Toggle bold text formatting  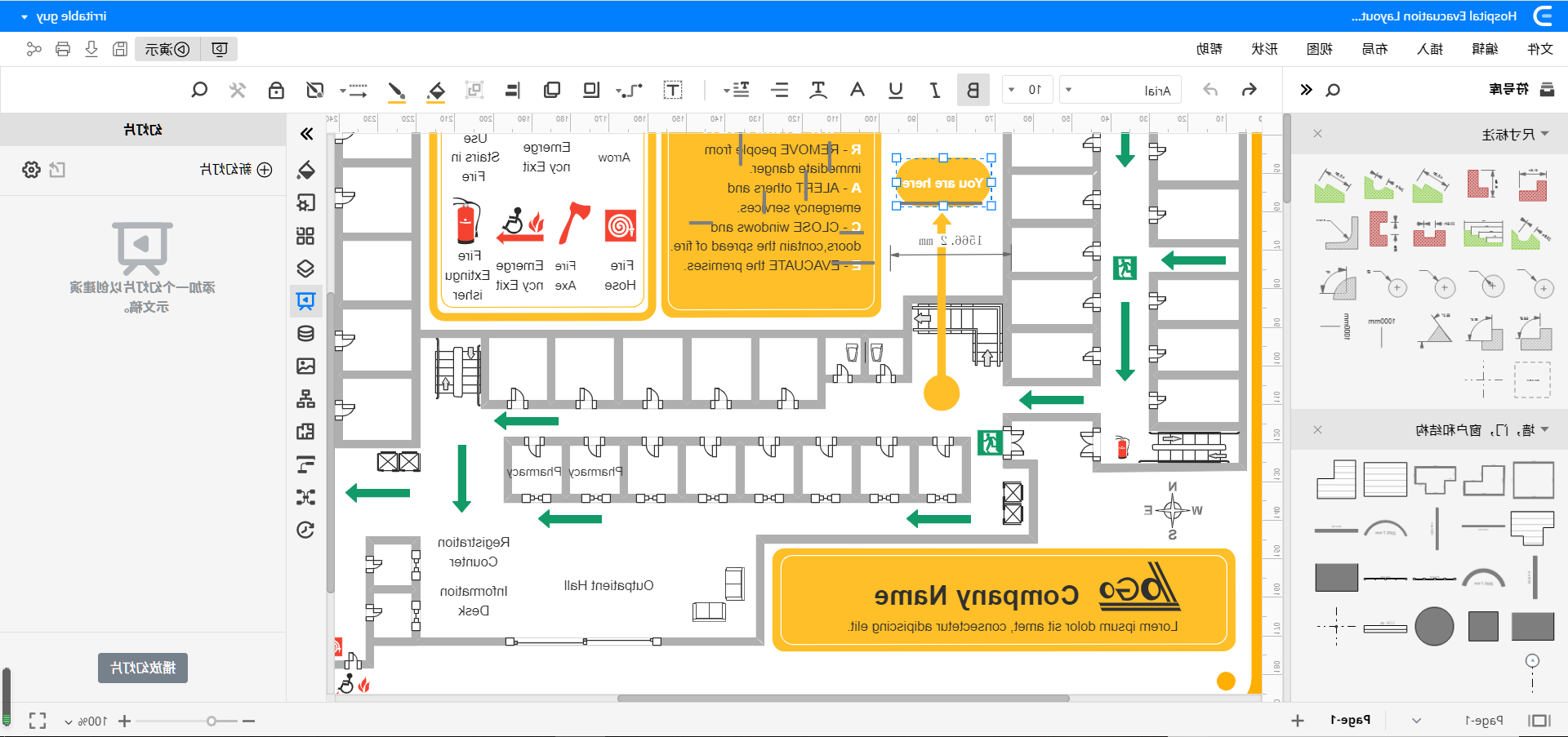973,90
